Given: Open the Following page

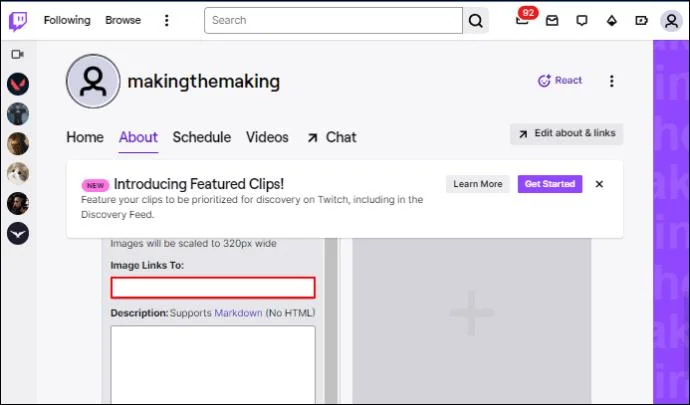Looking at the screenshot, I should (x=67, y=20).
